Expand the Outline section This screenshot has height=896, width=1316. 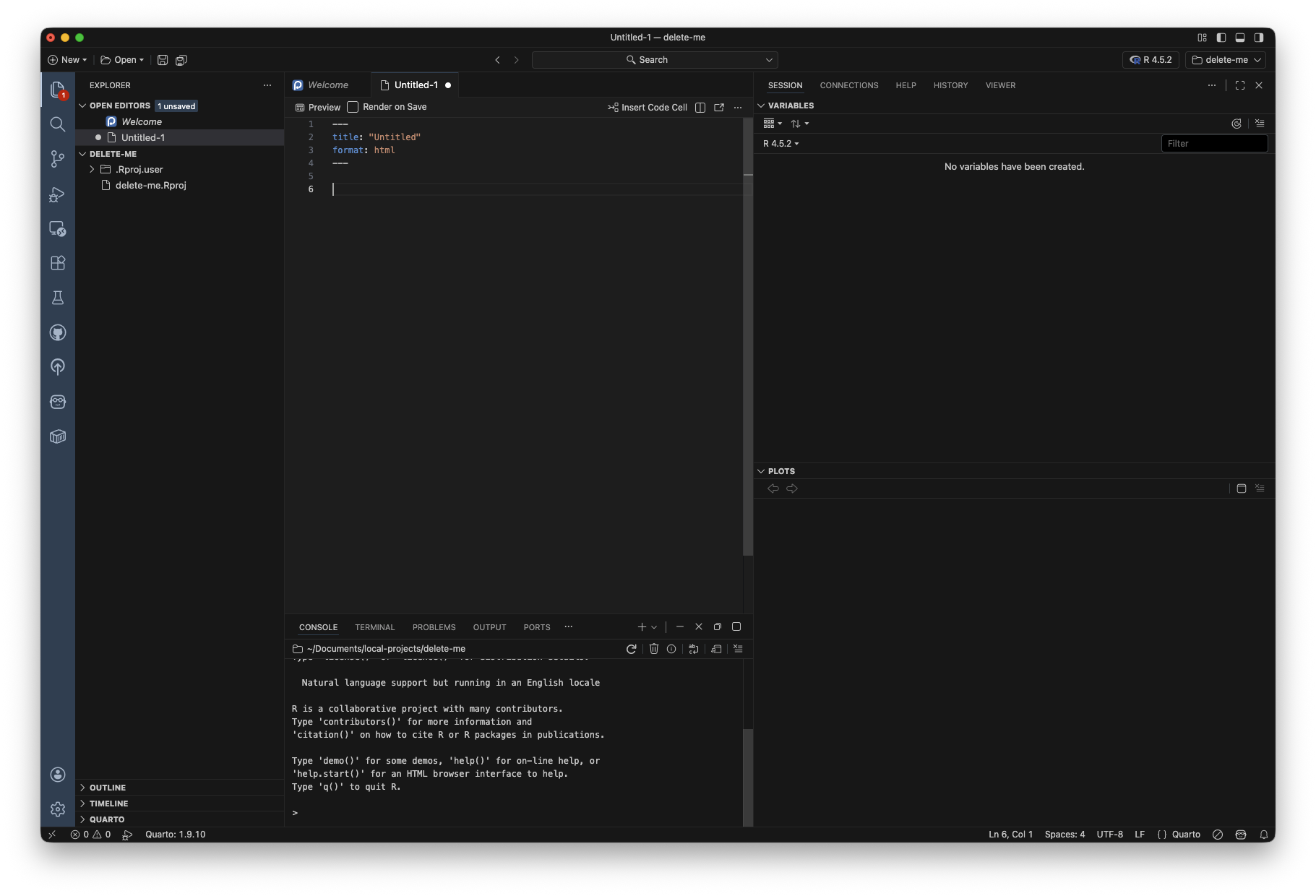(x=108, y=788)
